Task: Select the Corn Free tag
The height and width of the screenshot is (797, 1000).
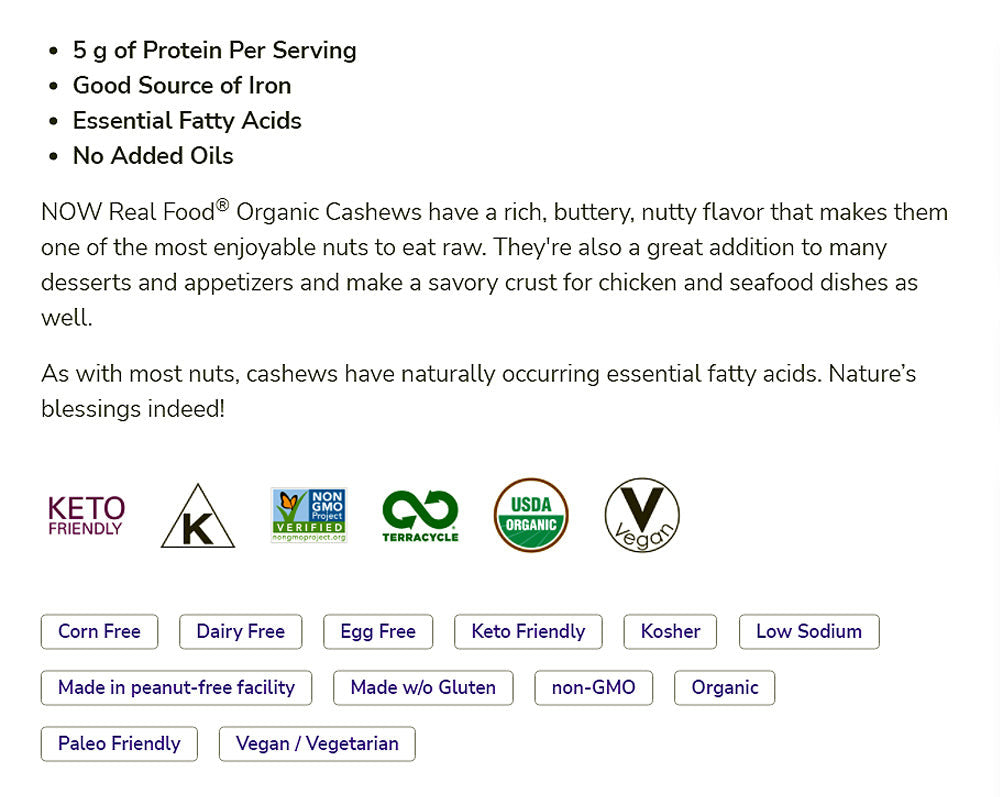Action: click(99, 632)
